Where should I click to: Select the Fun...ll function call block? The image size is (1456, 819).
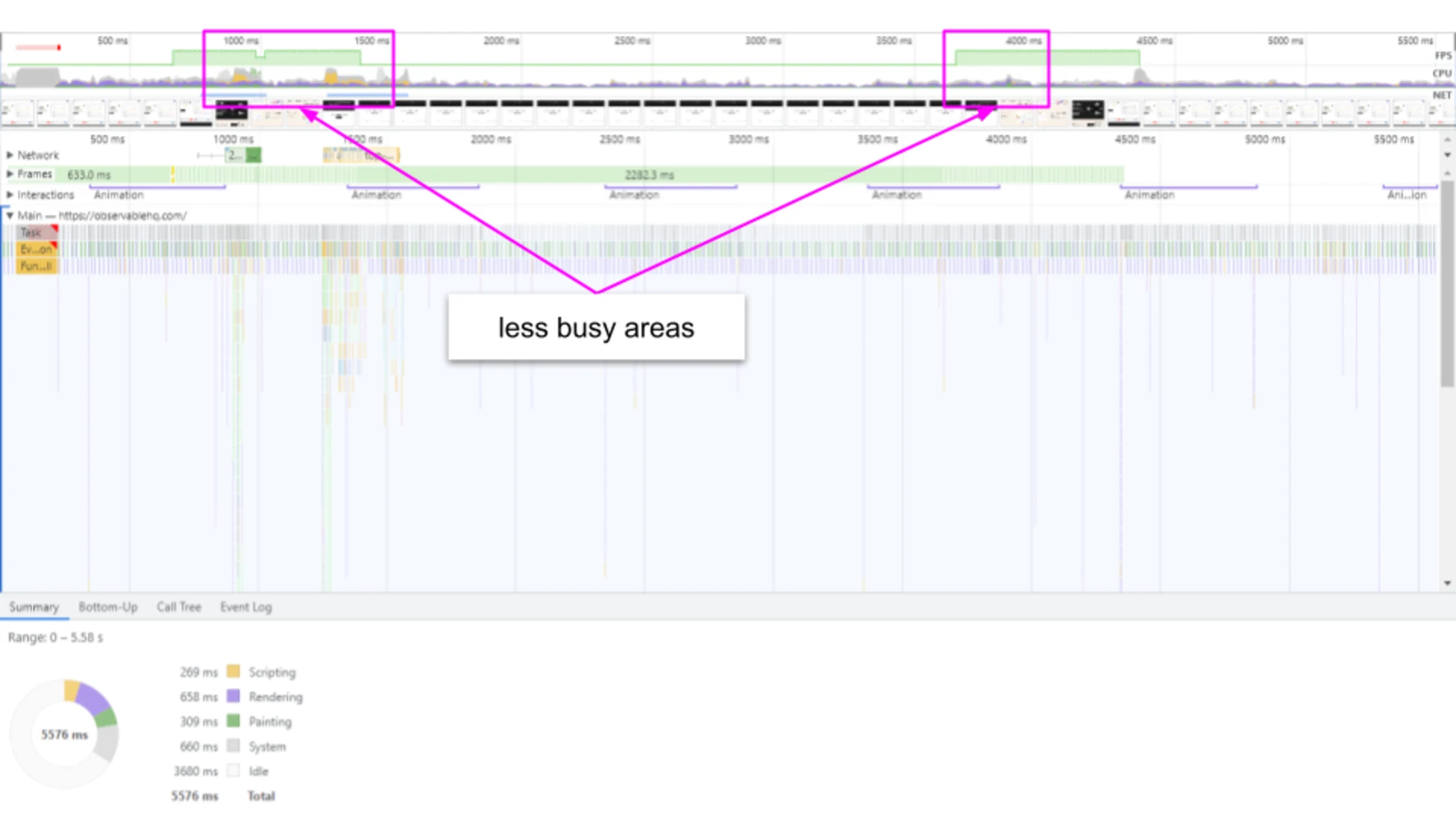[x=36, y=266]
